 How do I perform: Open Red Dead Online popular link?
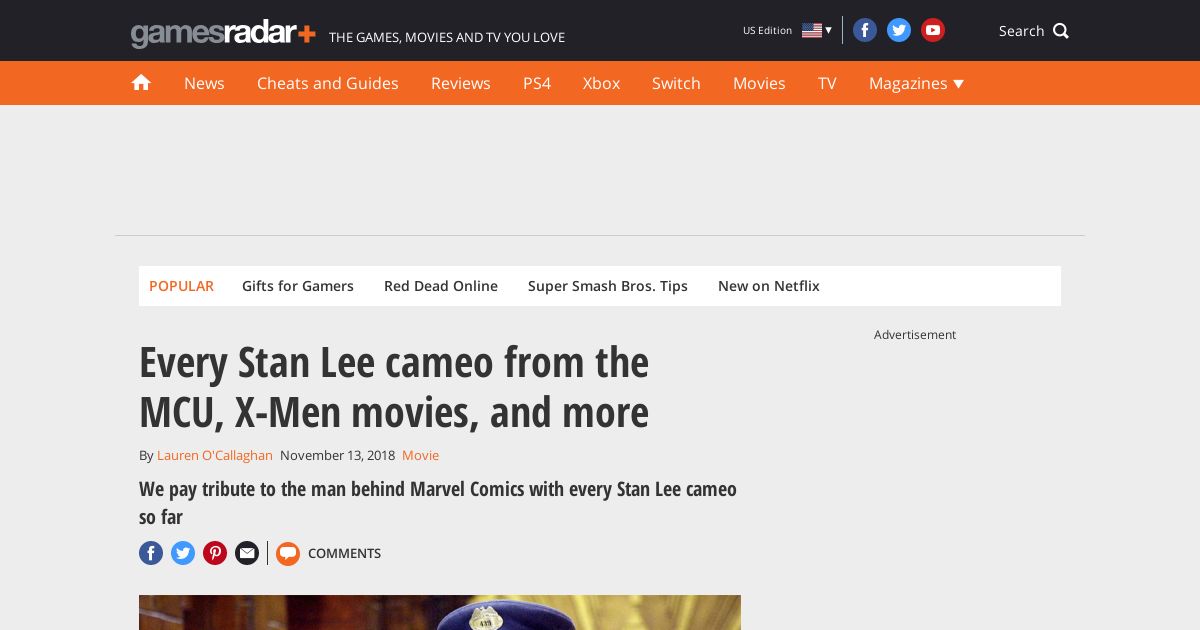click(x=441, y=286)
